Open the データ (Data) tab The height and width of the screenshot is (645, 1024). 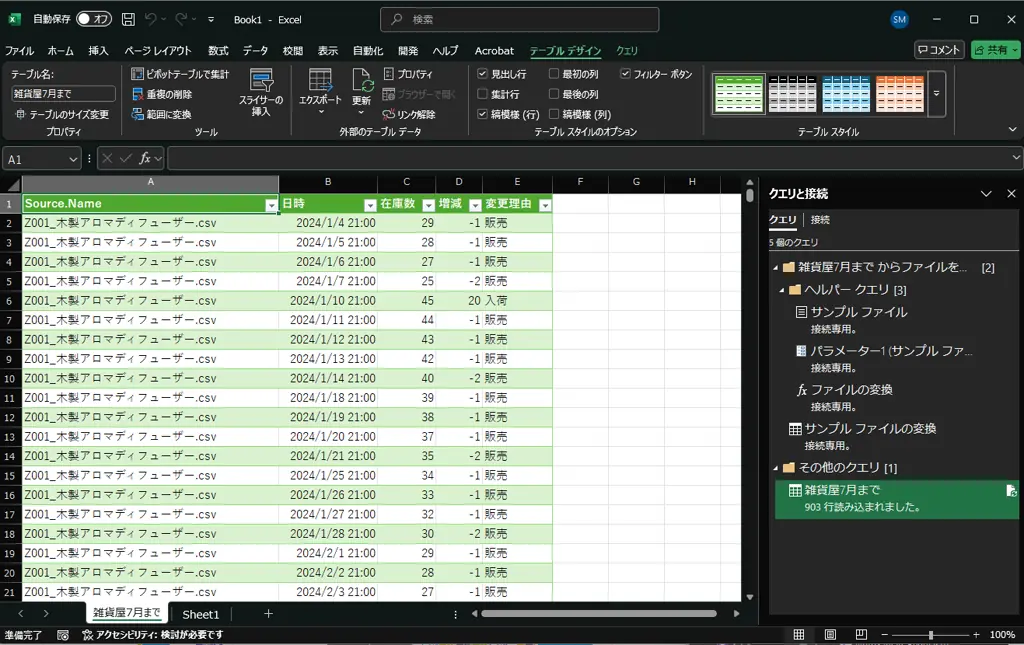(255, 50)
